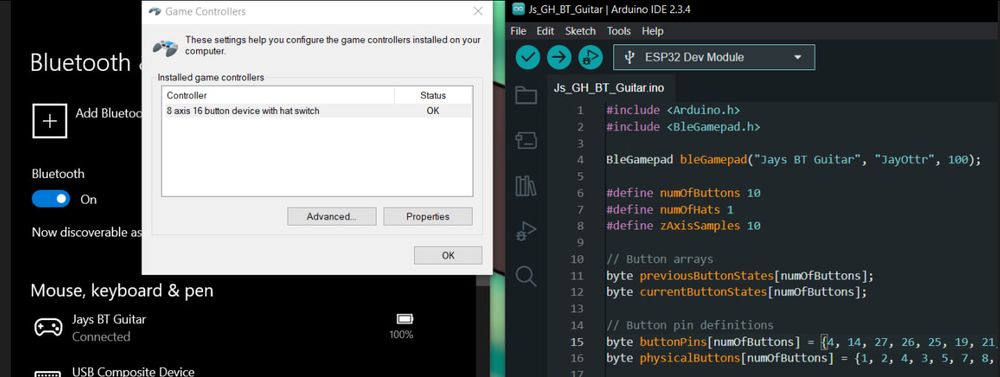Open the Edit menu in Arduino IDE
The width and height of the screenshot is (1000, 377).
click(x=545, y=31)
